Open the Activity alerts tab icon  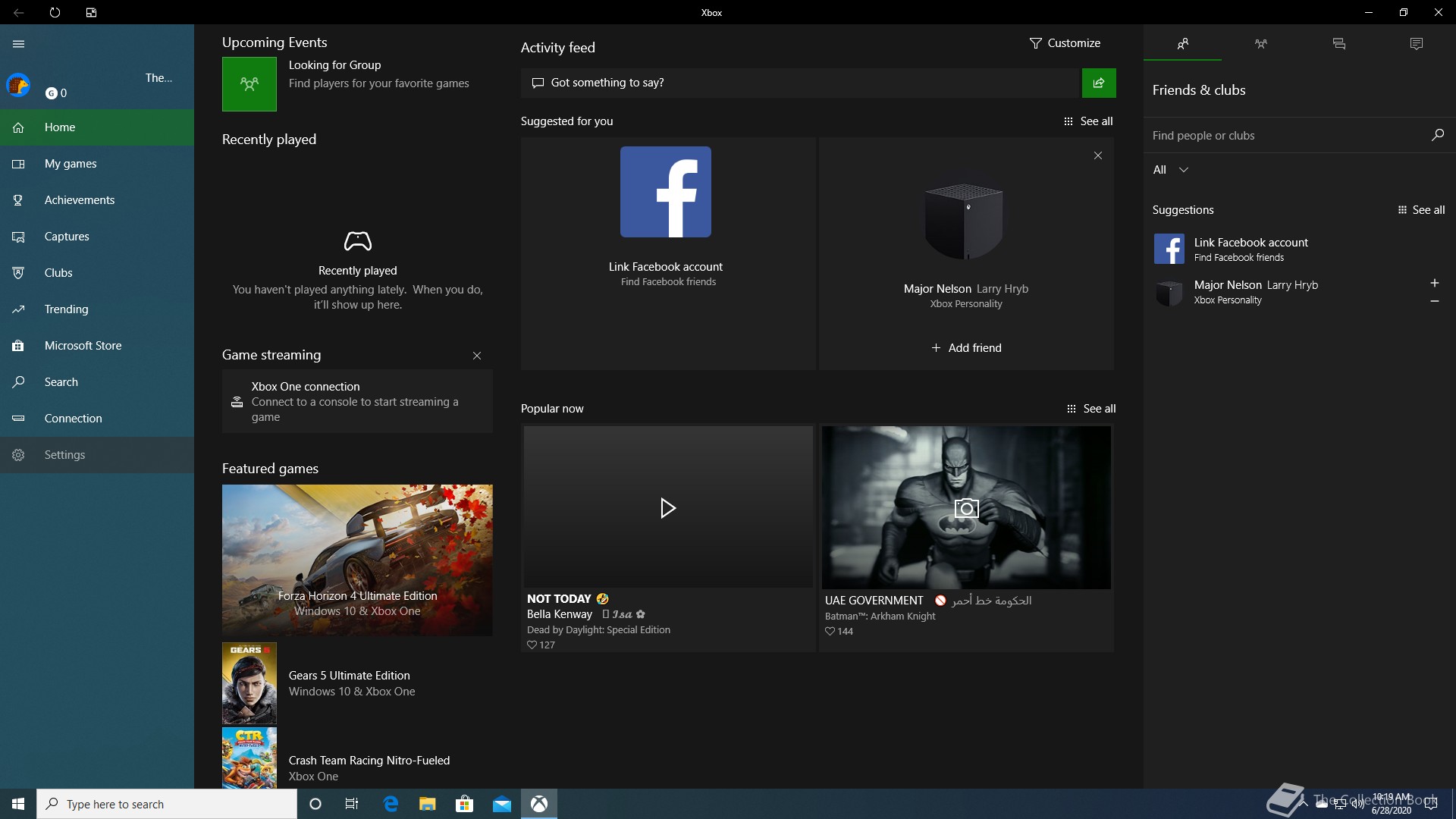tap(1416, 44)
